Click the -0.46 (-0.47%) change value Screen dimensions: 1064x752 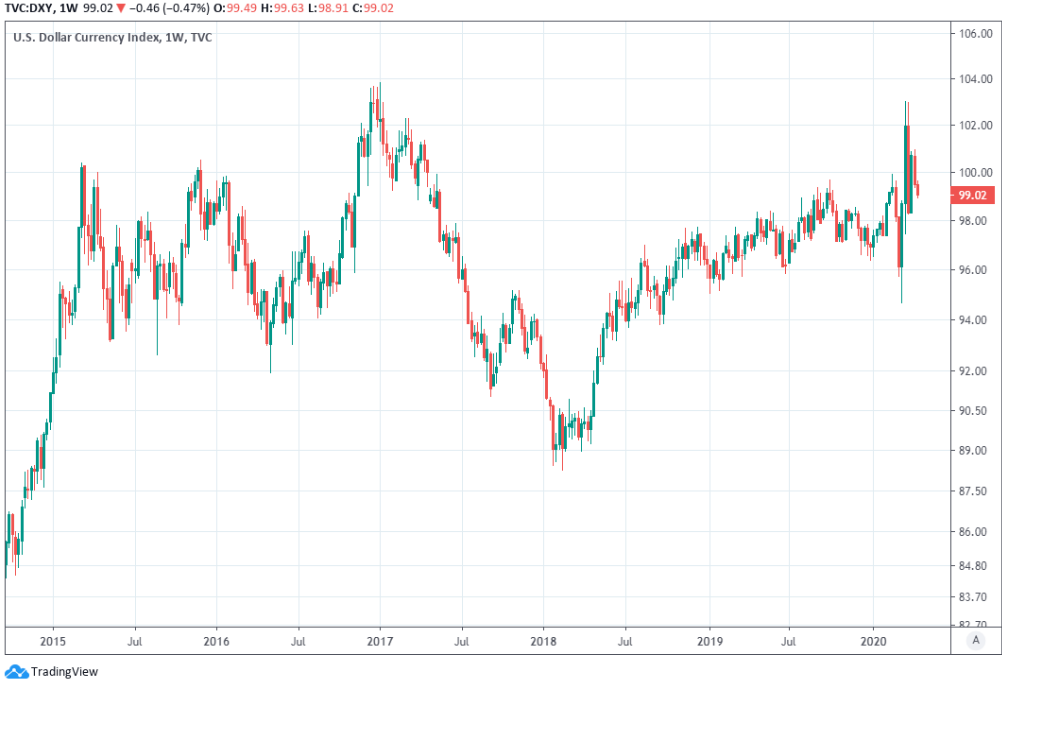(170, 8)
